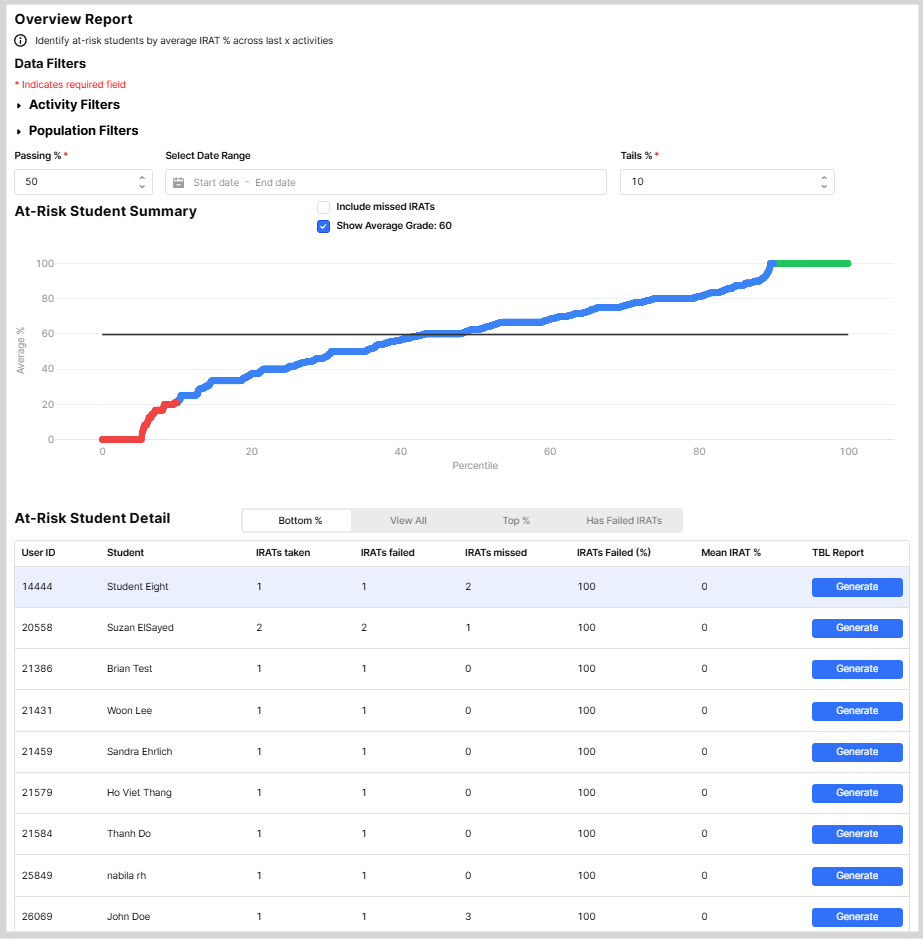
Task: Click the Ho Viet Thang student name
Action: coord(139,793)
